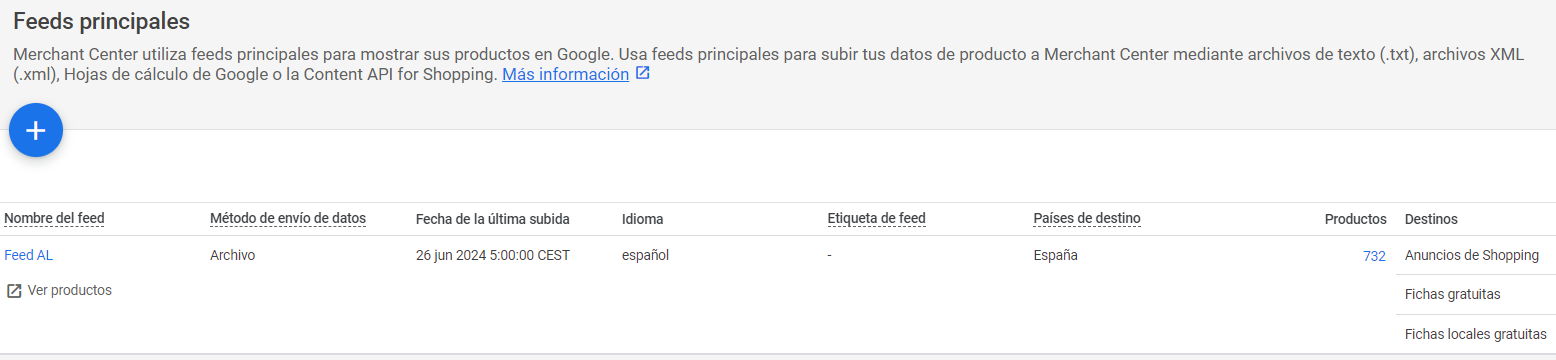Click the Método de envío de datos header
The height and width of the screenshot is (360, 1556).
tap(288, 218)
